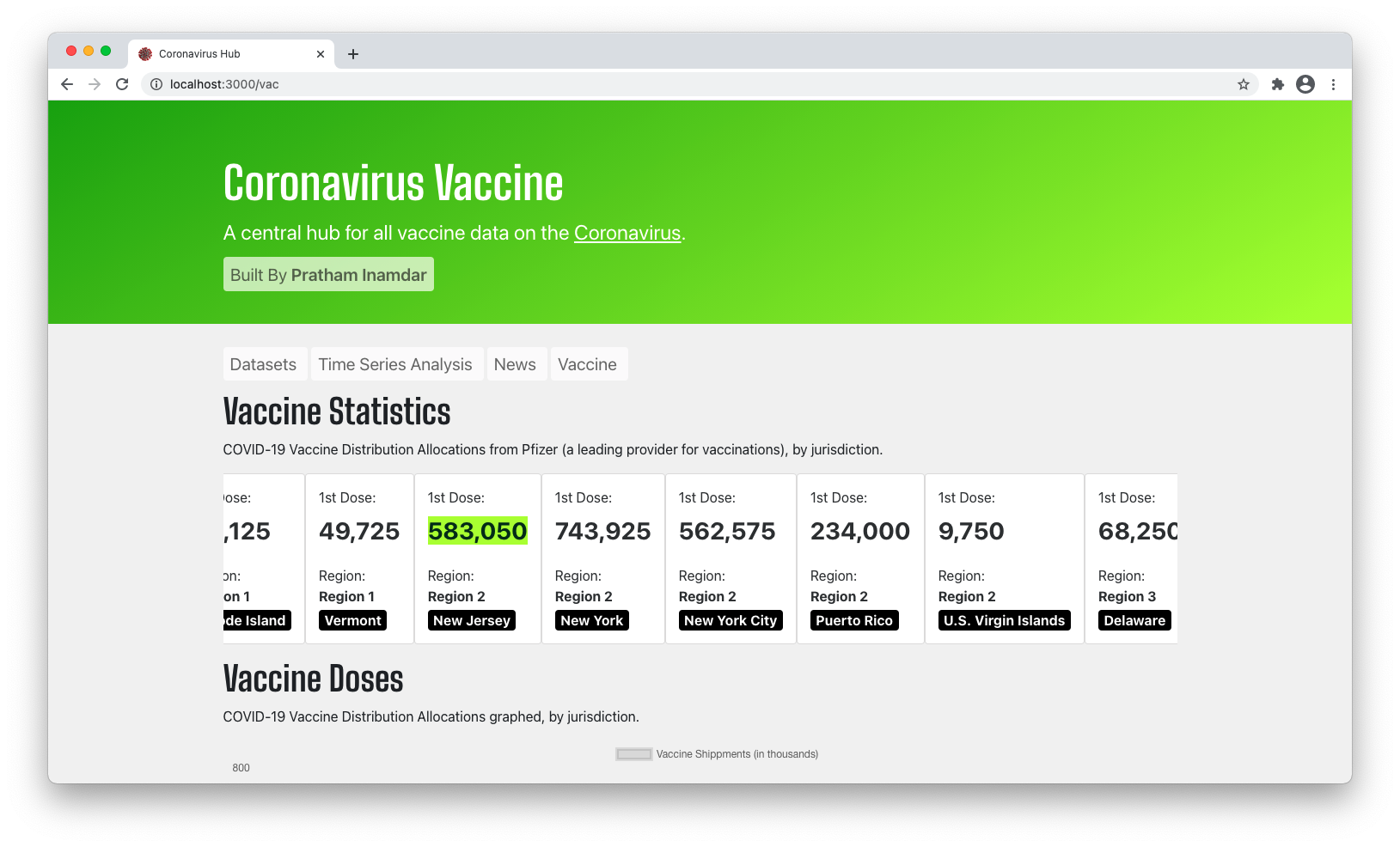Open the Chrome profile avatar
The height and width of the screenshot is (847, 1400).
click(1305, 84)
